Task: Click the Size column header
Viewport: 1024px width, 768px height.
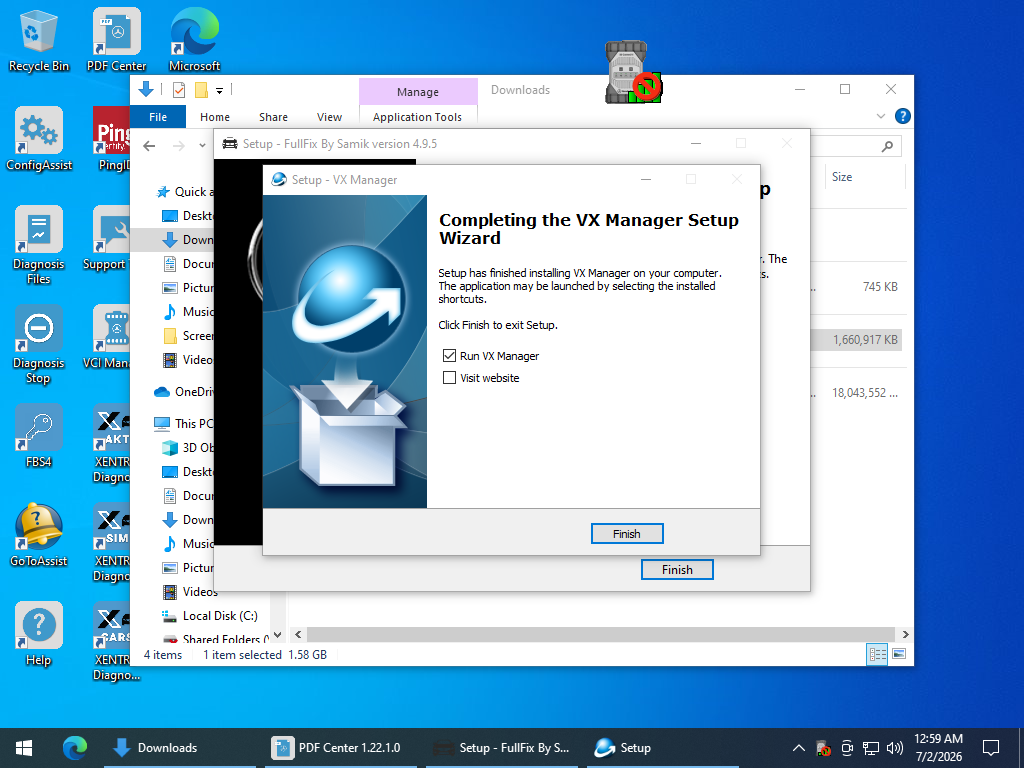Action: coord(842,177)
